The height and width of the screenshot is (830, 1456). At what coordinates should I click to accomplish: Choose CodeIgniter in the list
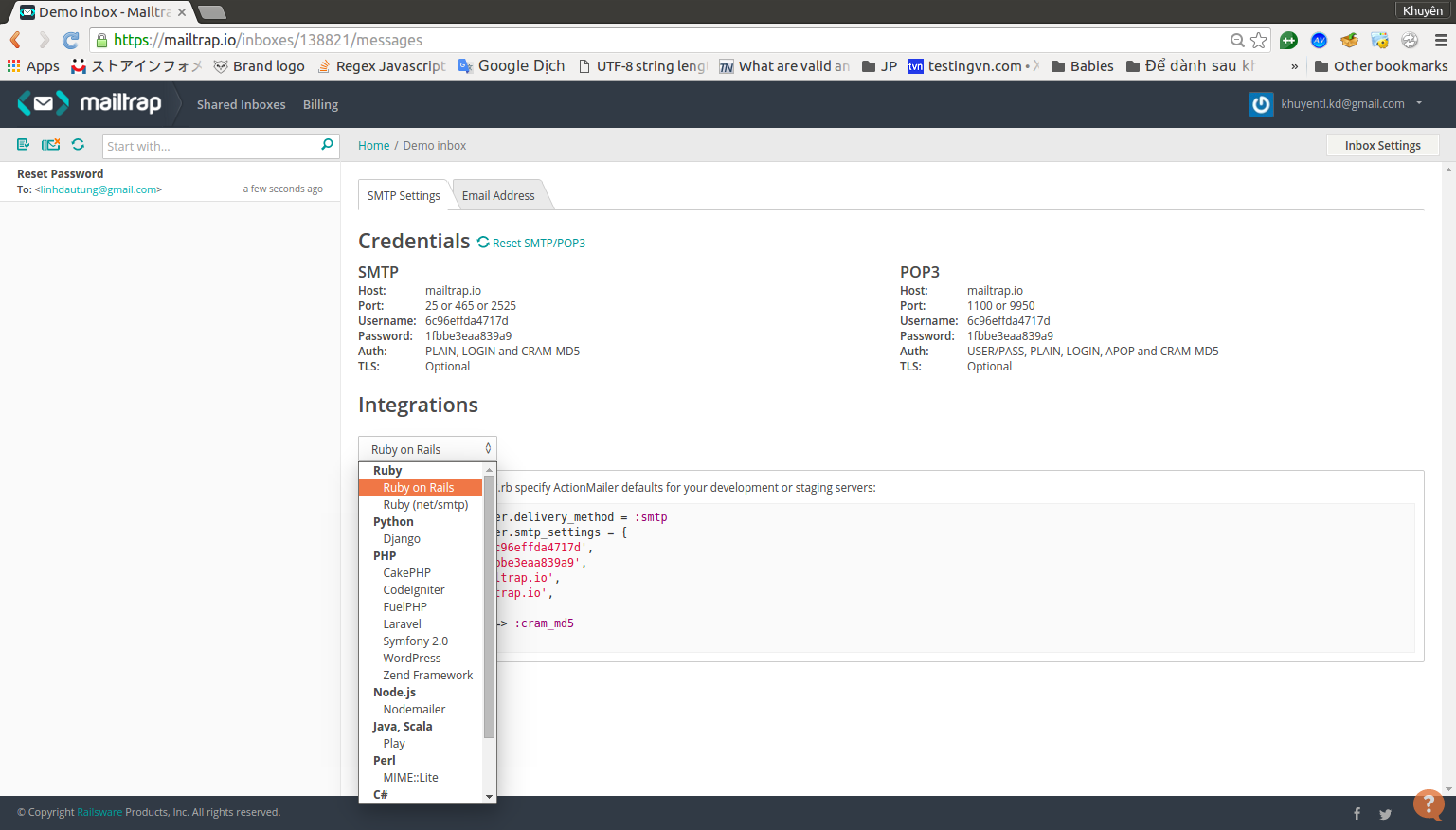click(x=421, y=590)
